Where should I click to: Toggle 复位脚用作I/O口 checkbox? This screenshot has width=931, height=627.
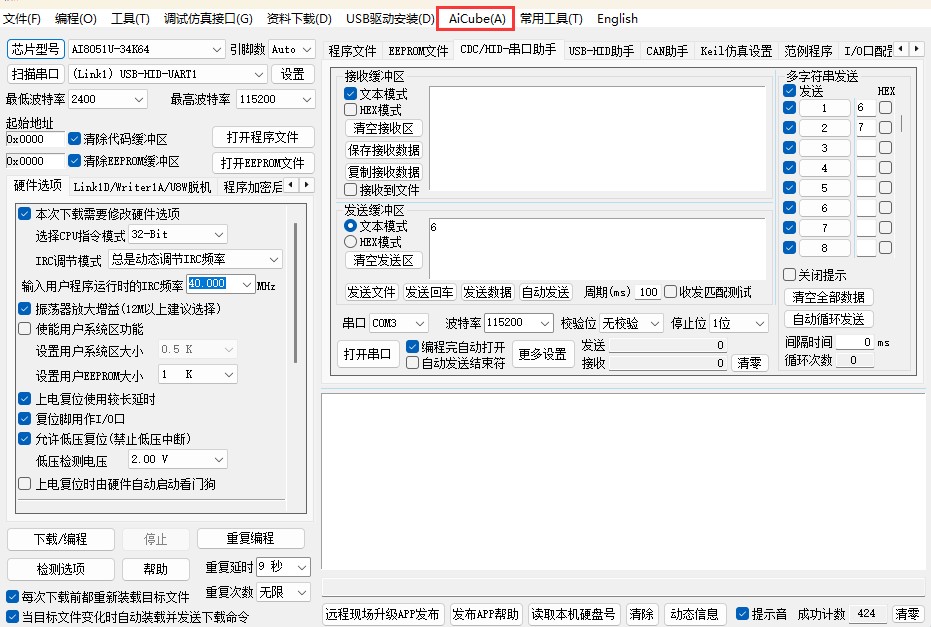(24, 419)
